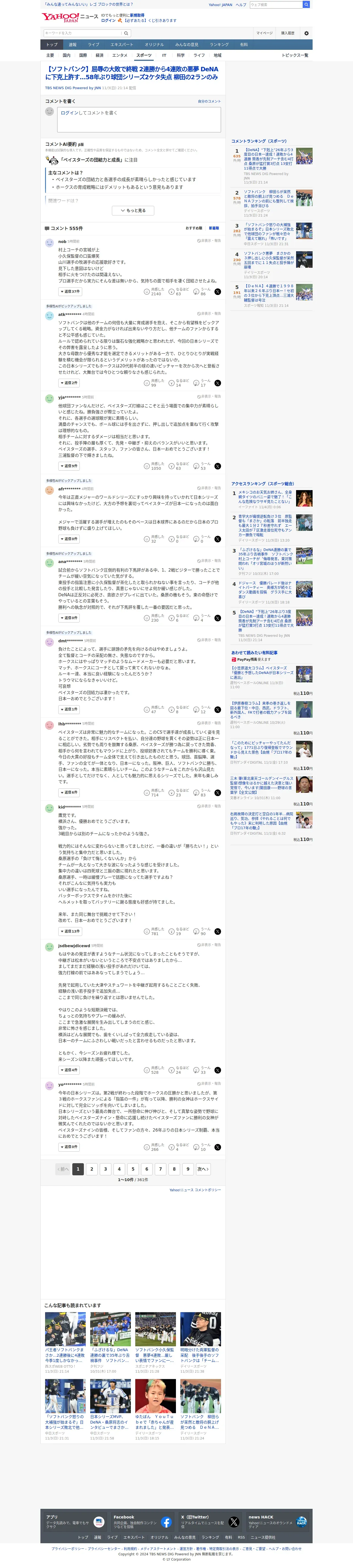Click うーん icon on lhb's comment

point(197,793)
